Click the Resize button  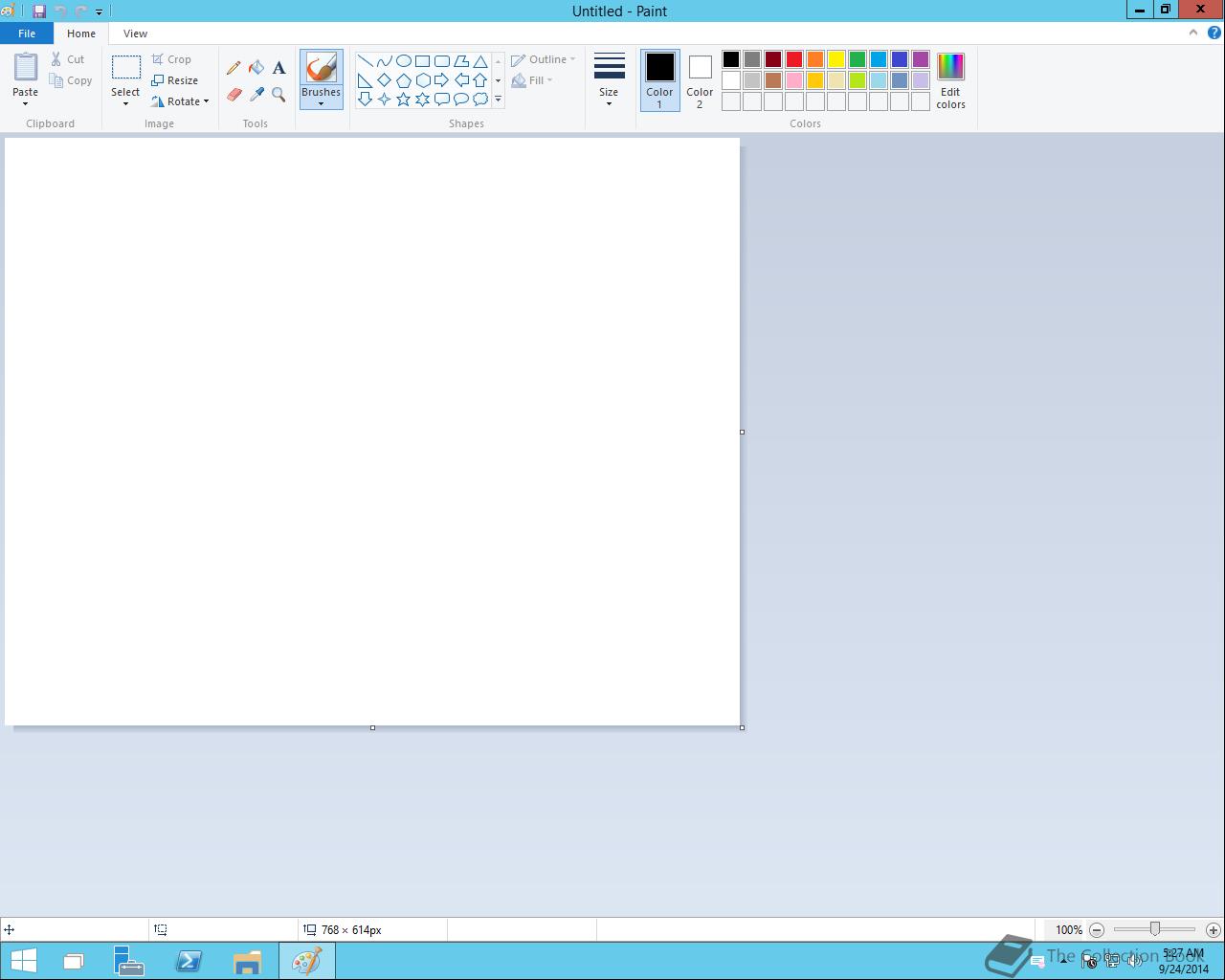tap(175, 80)
